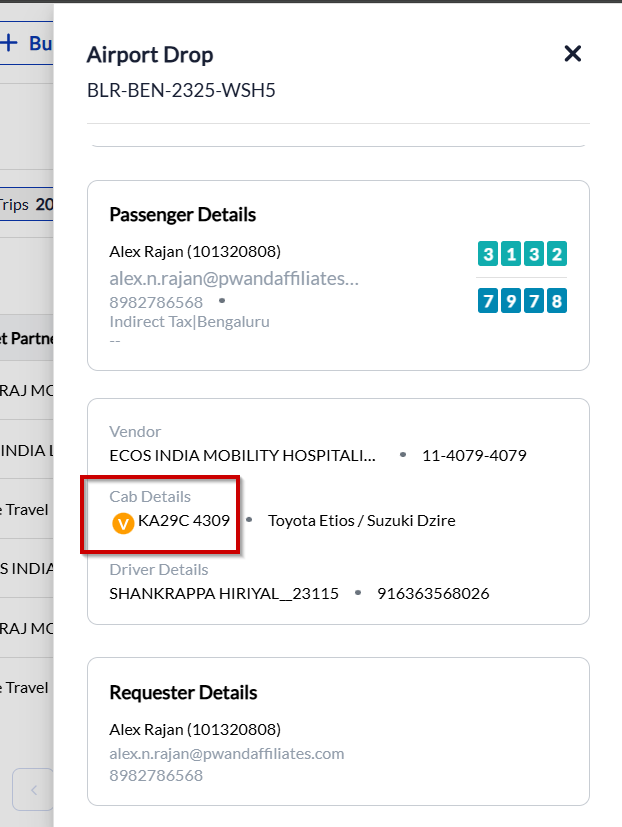The image size is (622, 827).
Task: Click vendor code 11-4079-4079
Action: point(474,456)
